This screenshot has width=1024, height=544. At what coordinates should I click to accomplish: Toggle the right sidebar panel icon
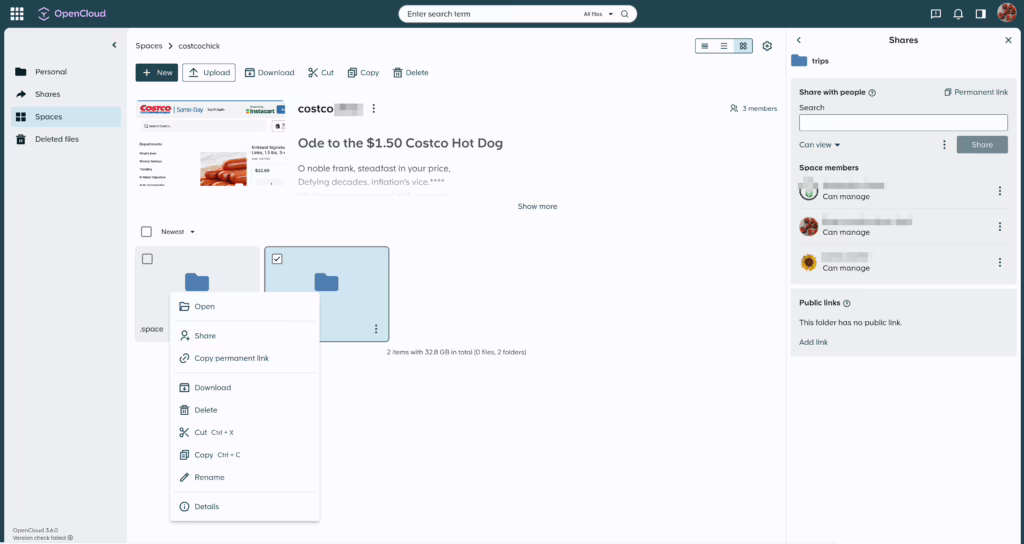980,14
